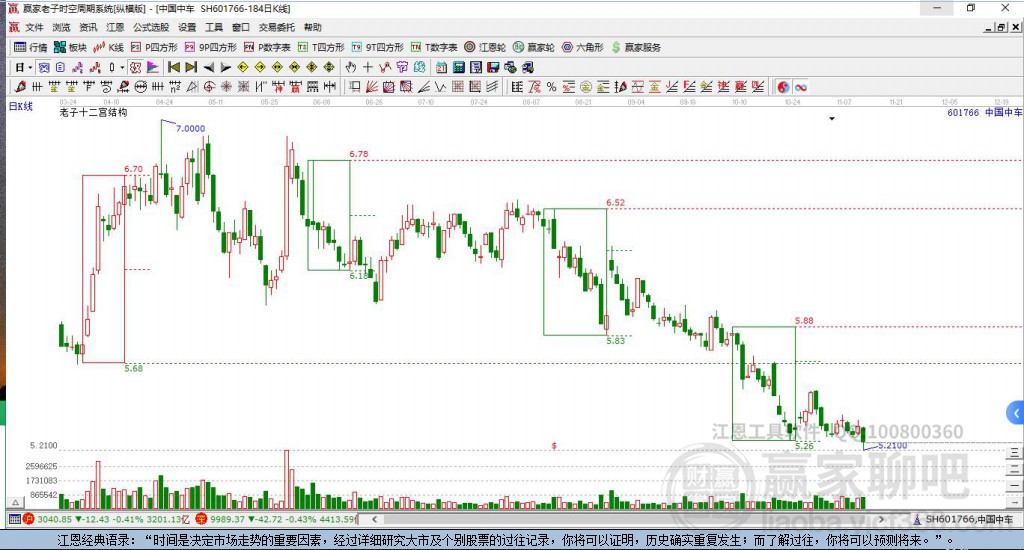
Task: Open the calculator icon
Action: [458, 67]
